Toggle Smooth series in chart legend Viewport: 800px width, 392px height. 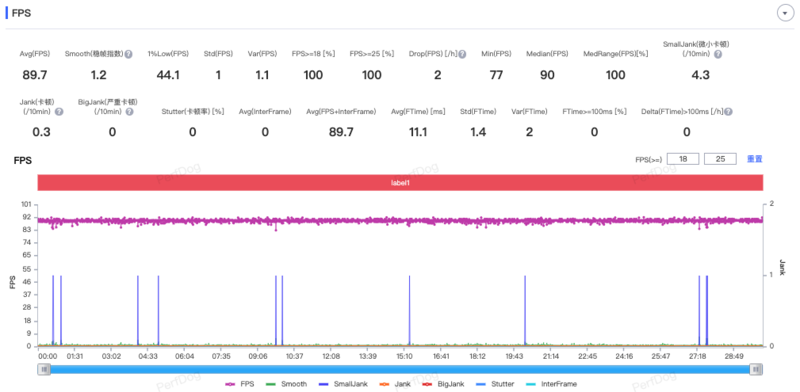point(287,384)
